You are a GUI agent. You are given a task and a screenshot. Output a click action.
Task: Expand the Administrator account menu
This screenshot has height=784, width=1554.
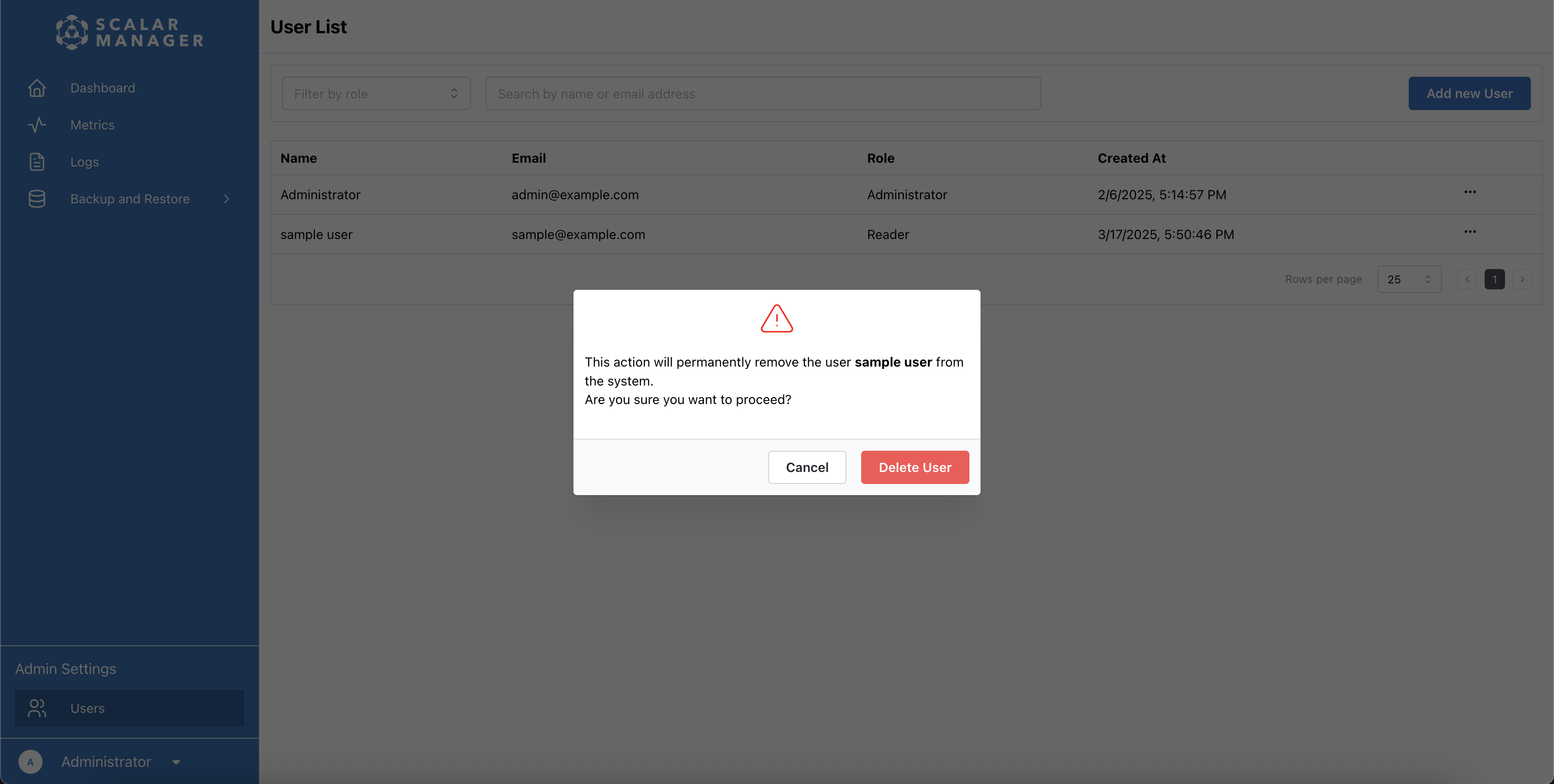point(176,762)
